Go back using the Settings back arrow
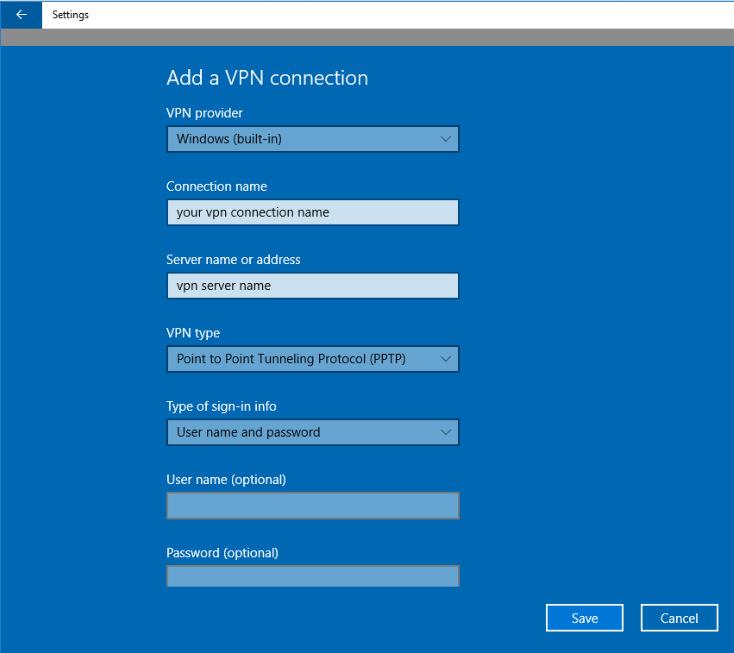This screenshot has width=734, height=653. coord(21,15)
